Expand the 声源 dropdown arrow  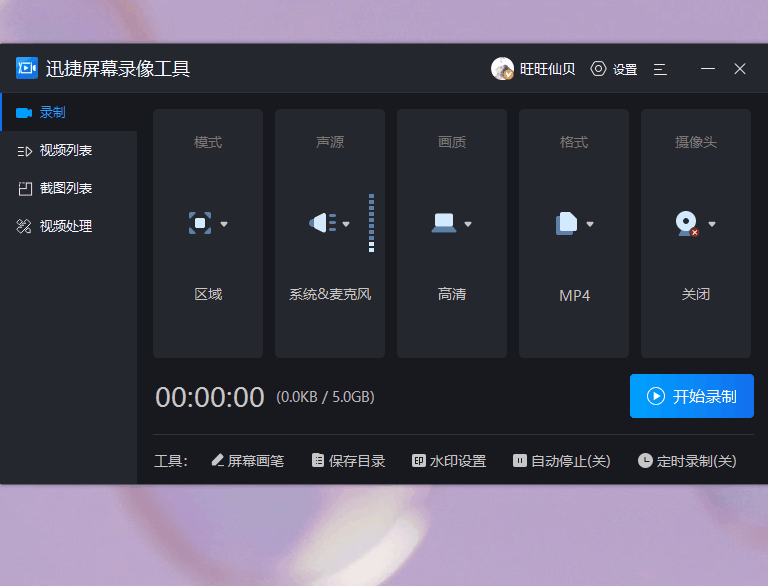[346, 224]
